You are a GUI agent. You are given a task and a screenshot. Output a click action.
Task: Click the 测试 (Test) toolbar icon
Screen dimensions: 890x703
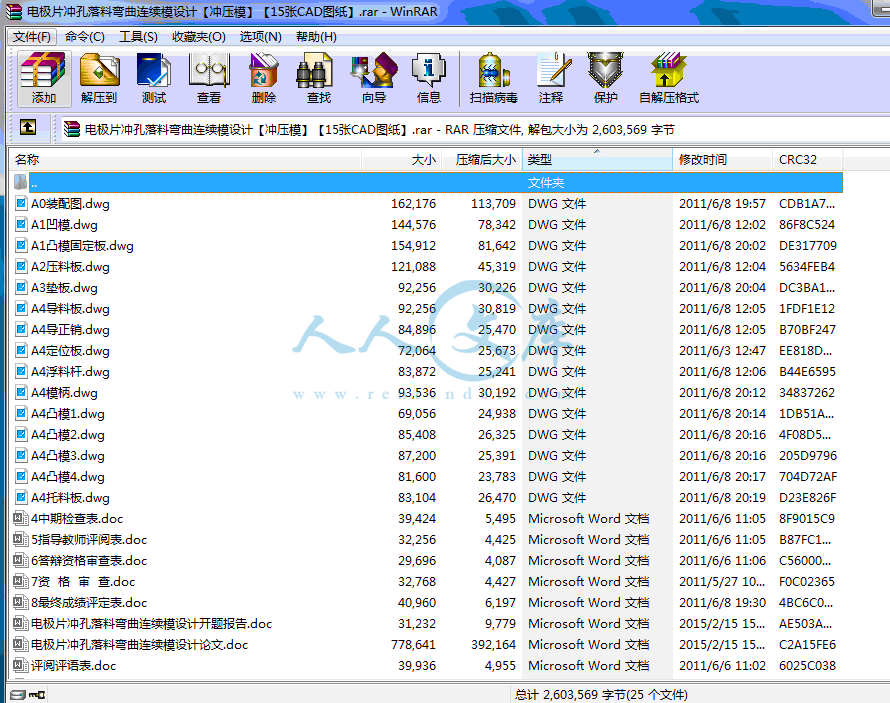(154, 78)
